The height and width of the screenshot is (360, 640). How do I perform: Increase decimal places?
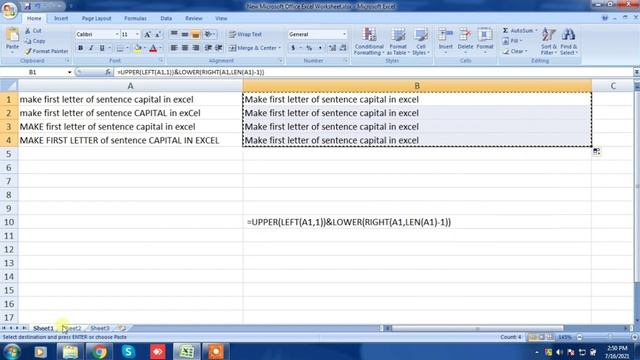[332, 48]
